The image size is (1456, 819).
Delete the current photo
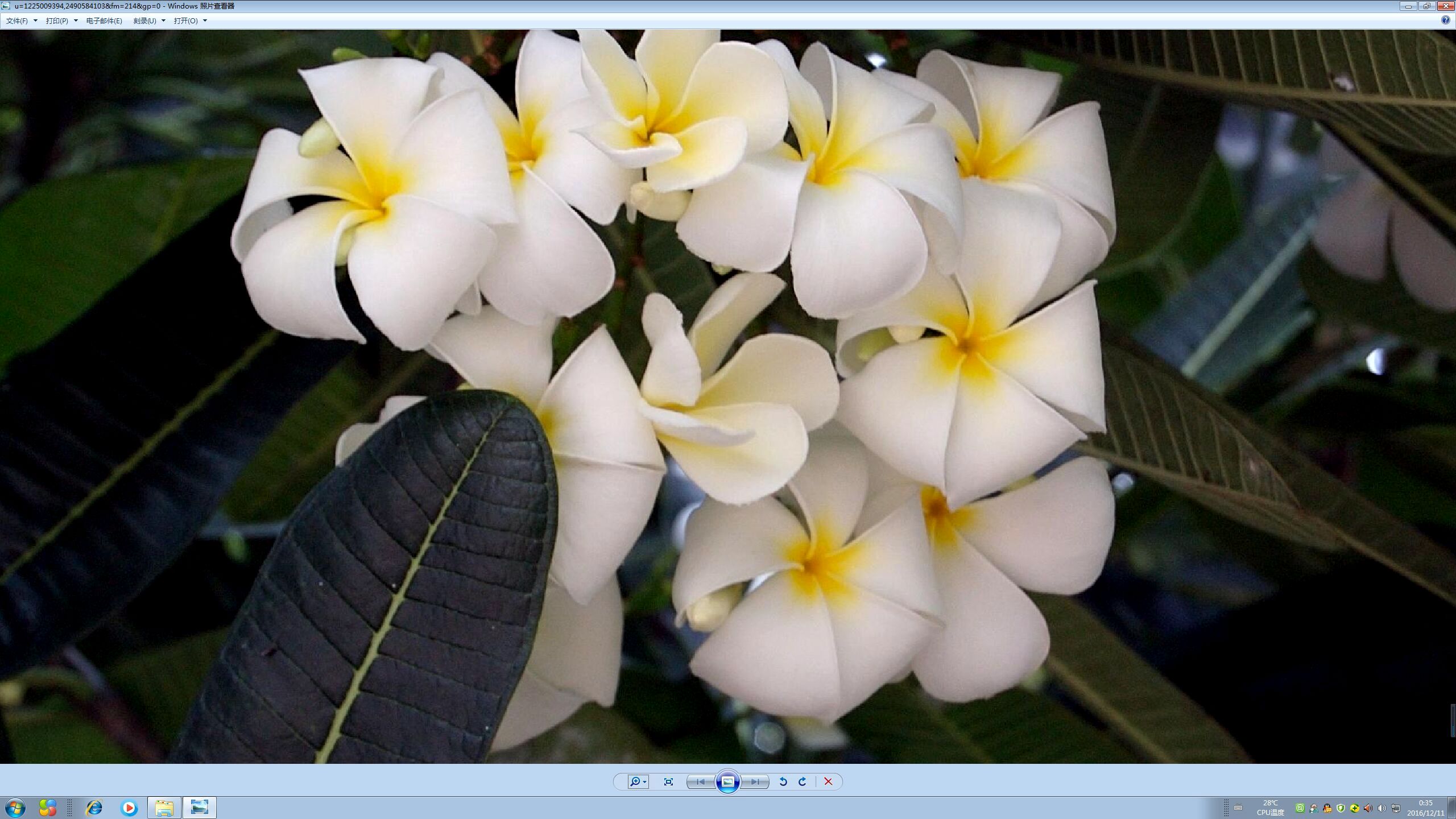(828, 781)
